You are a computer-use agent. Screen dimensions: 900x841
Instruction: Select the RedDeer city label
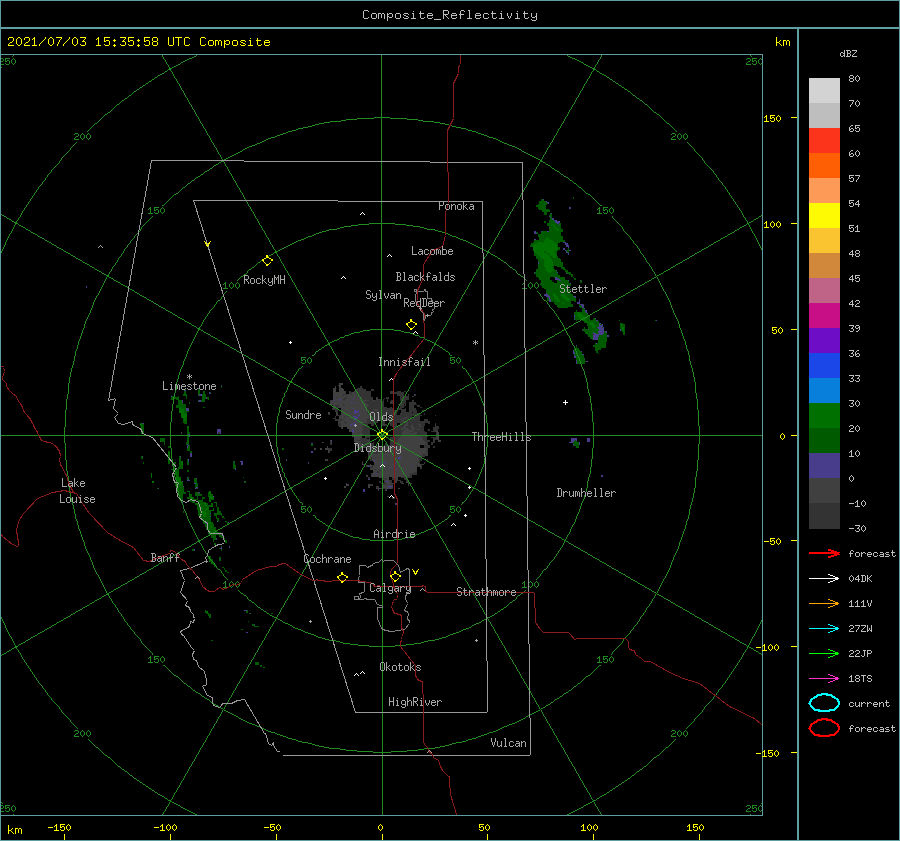coord(424,303)
